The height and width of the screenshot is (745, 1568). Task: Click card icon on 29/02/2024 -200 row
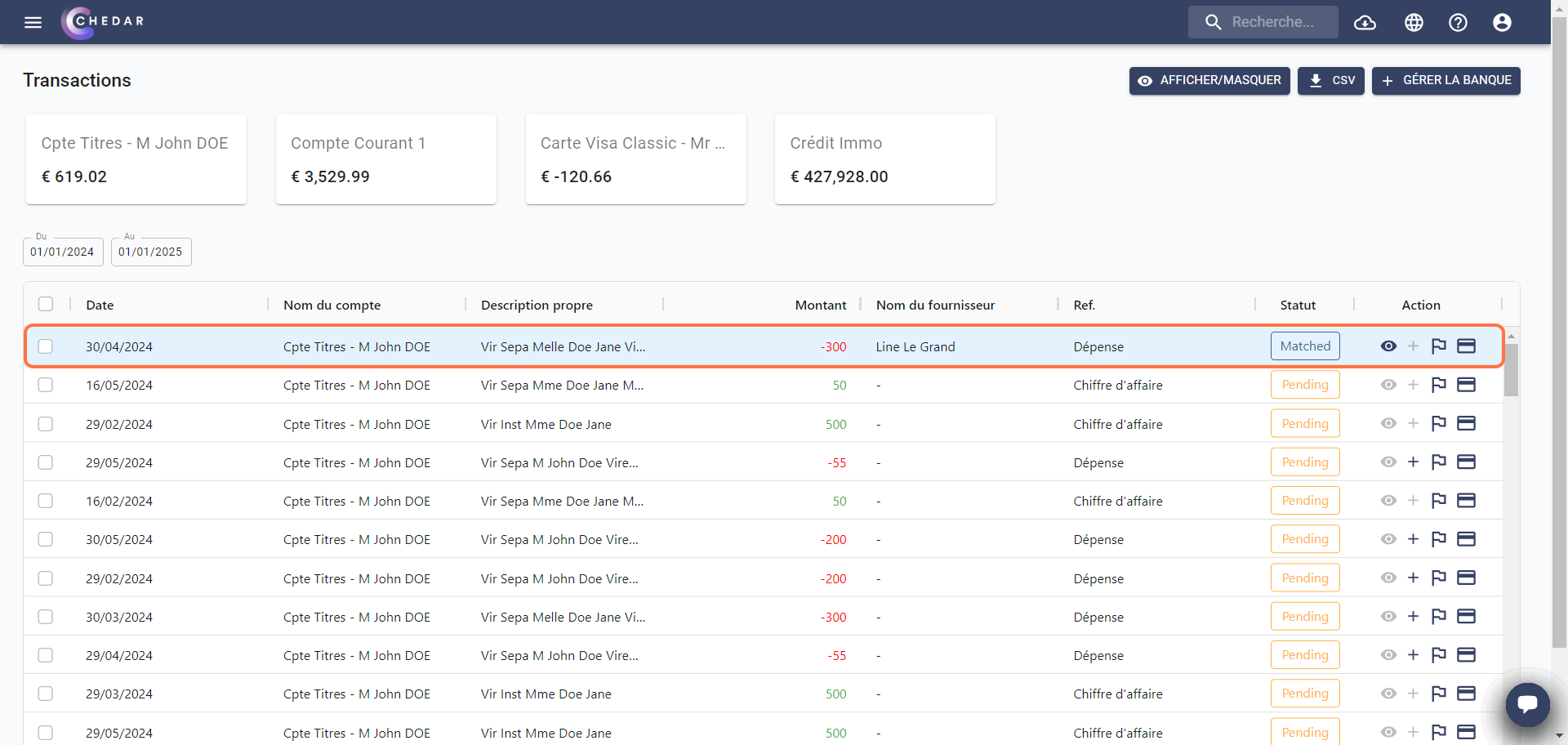point(1467,578)
